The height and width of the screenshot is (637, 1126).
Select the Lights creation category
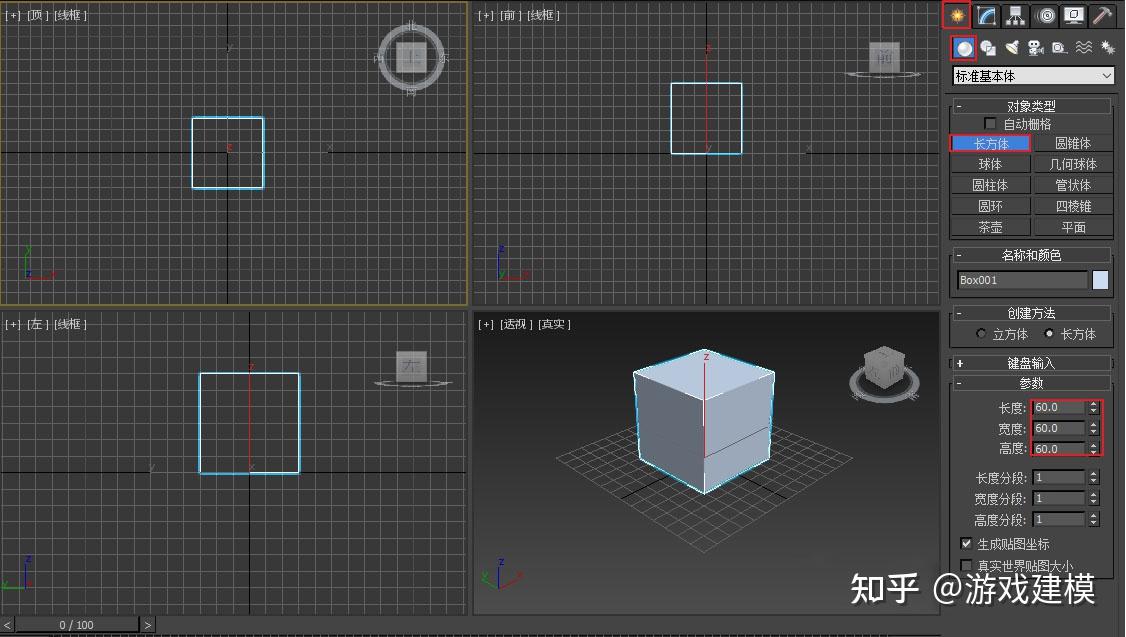coord(1012,48)
